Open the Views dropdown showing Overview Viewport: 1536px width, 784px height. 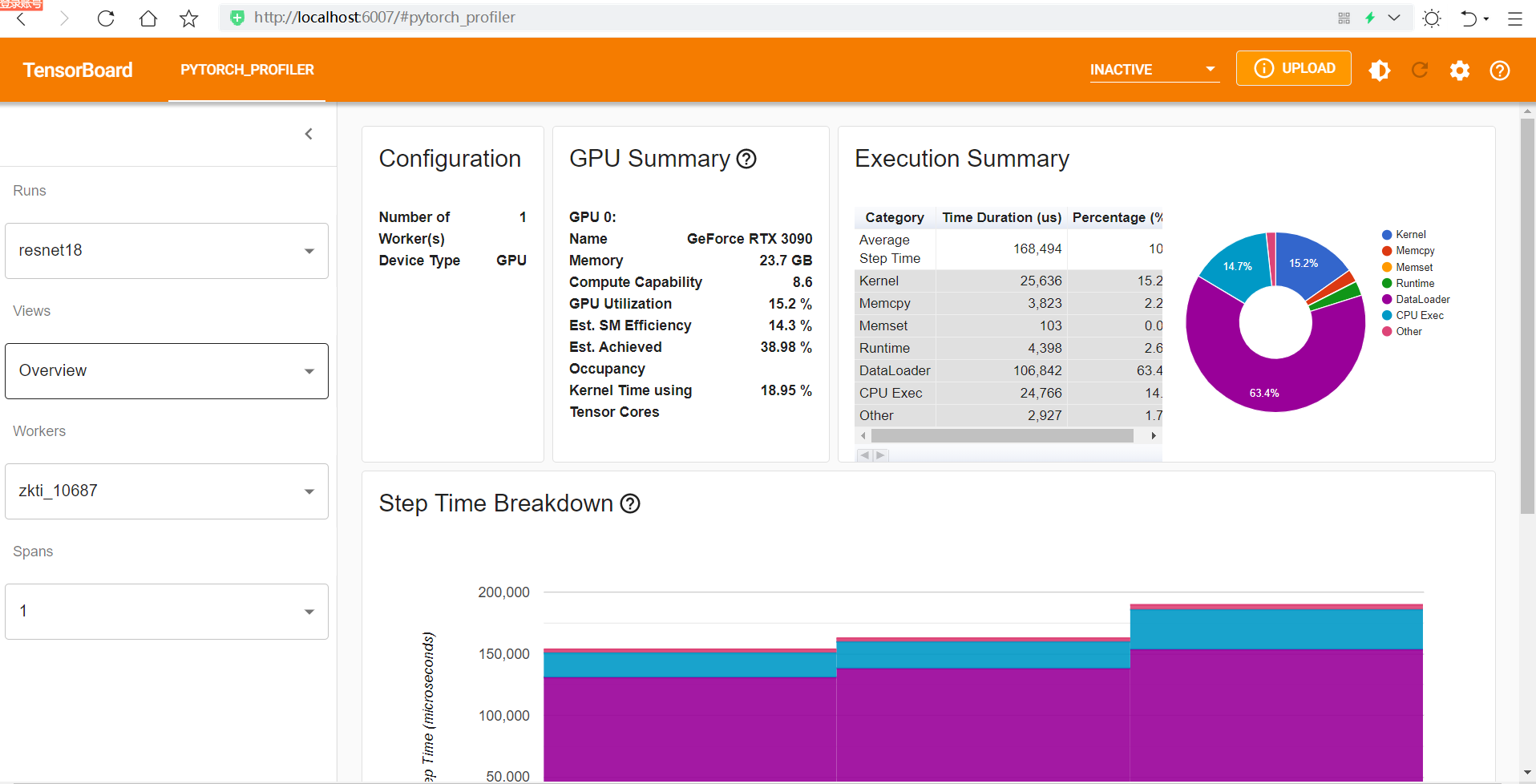[167, 371]
